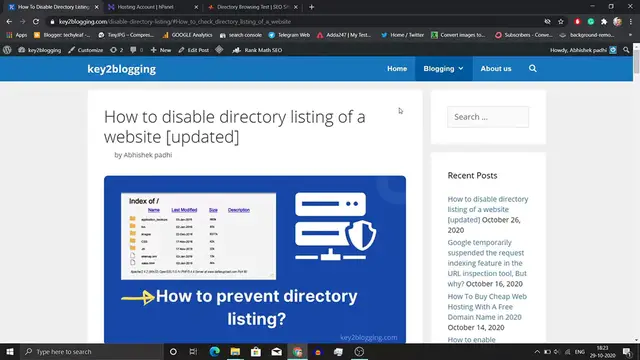This screenshot has height=360, width=640.
Task: Open the Chrome three-dot menu
Action: (631, 22)
